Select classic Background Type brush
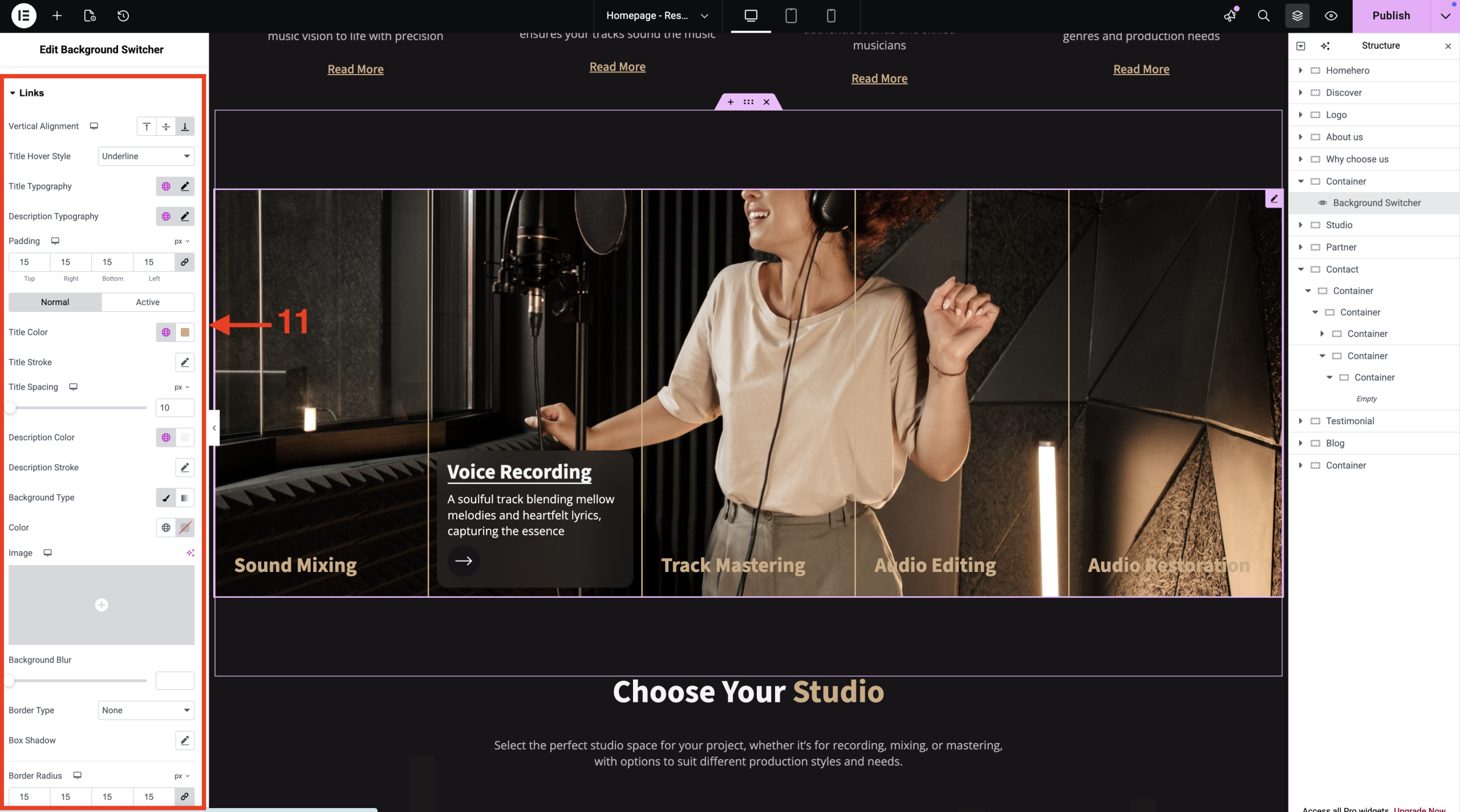The width and height of the screenshot is (1460, 812). (166, 498)
